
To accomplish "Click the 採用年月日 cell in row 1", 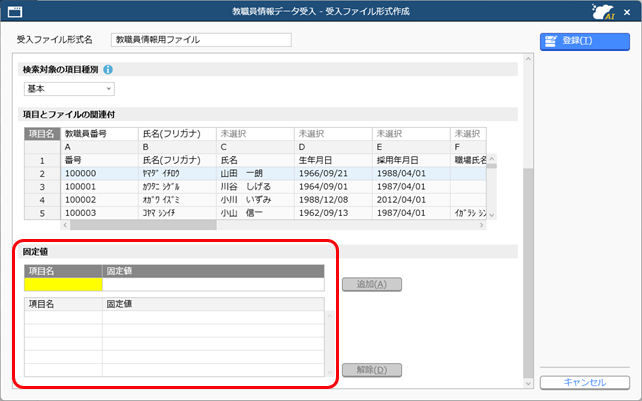I will tap(411, 160).
